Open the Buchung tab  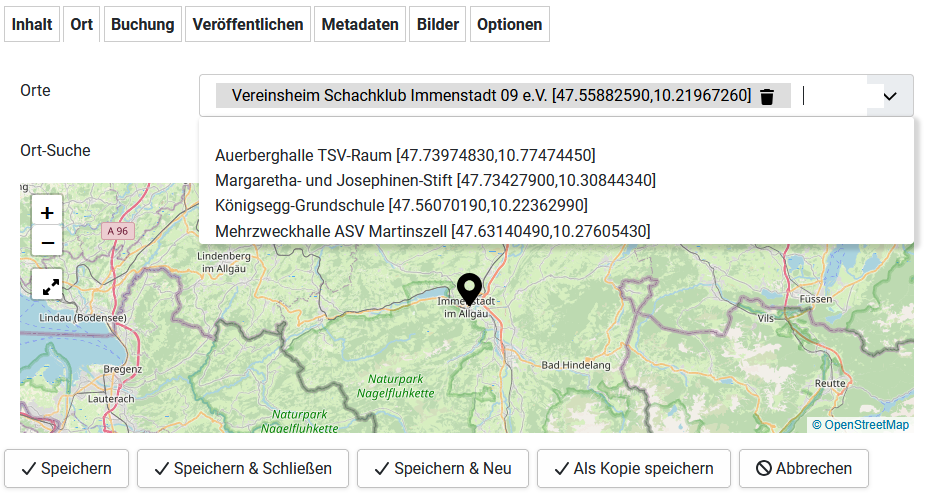142,24
